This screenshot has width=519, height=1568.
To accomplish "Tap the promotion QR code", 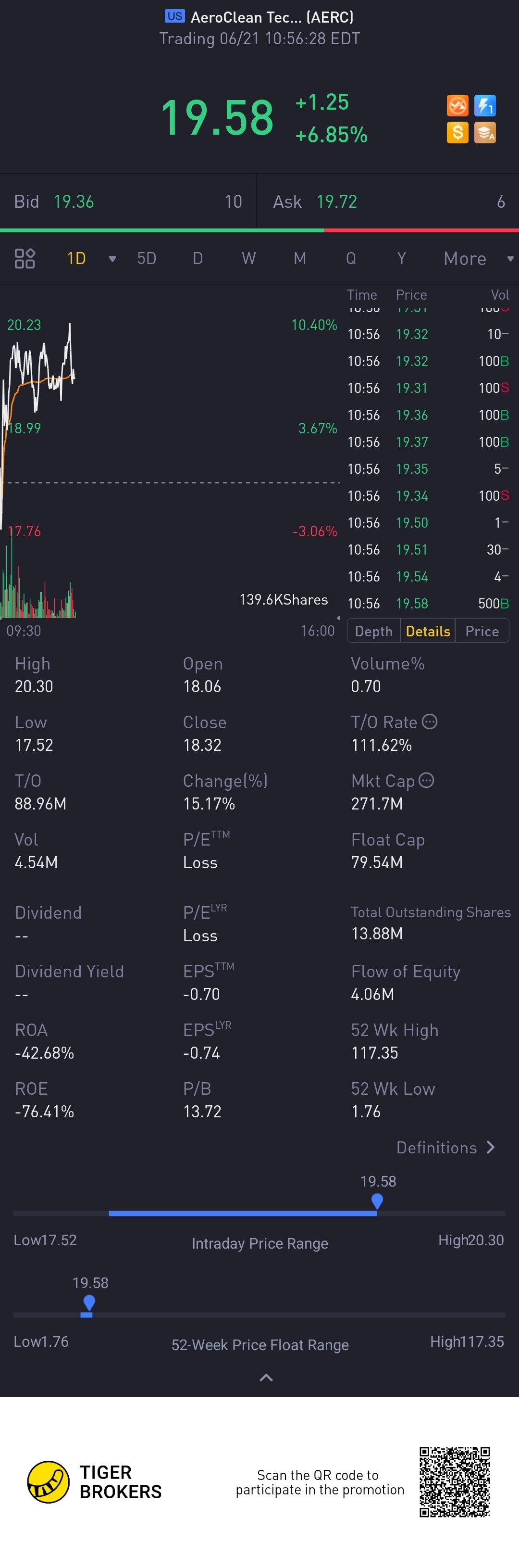I will [x=455, y=1481].
